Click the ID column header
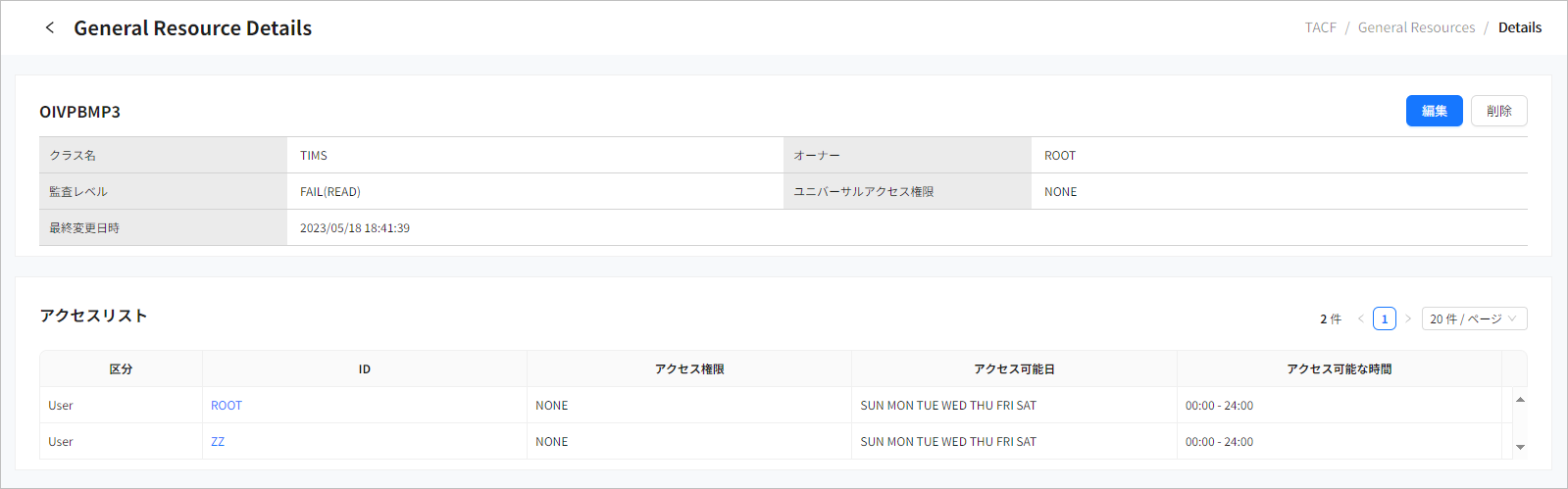Image resolution: width=1568 pixels, height=489 pixels. (x=364, y=368)
